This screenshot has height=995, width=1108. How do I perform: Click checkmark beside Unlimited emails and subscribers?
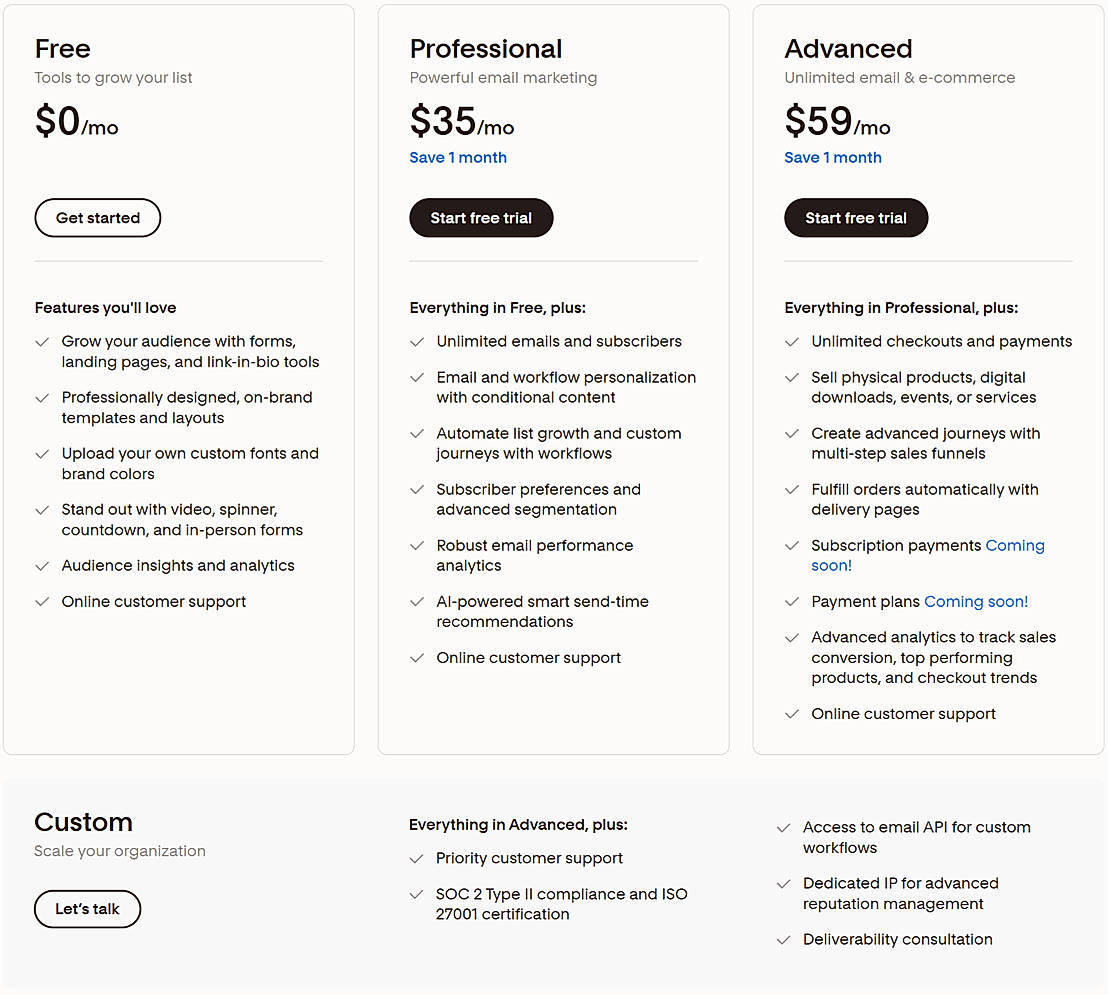[417, 342]
